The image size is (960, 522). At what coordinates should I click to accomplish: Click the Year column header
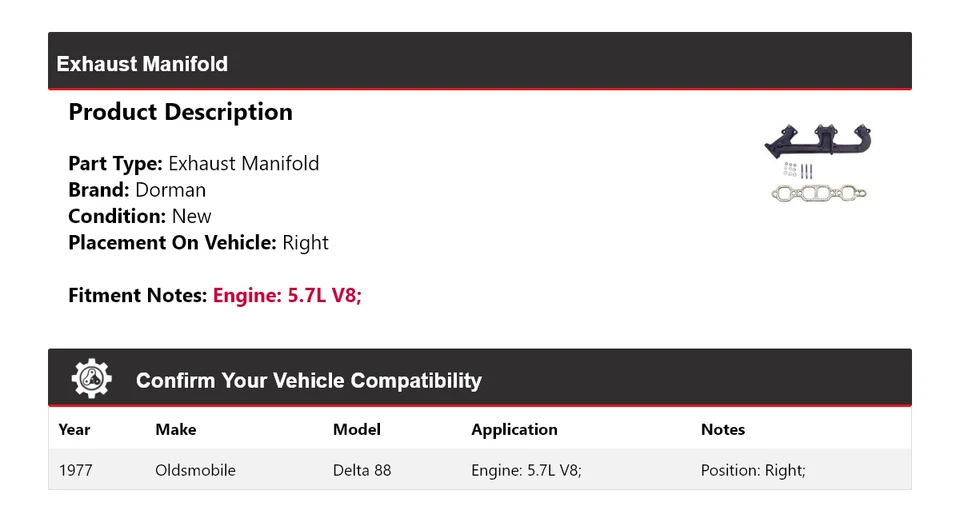point(74,429)
